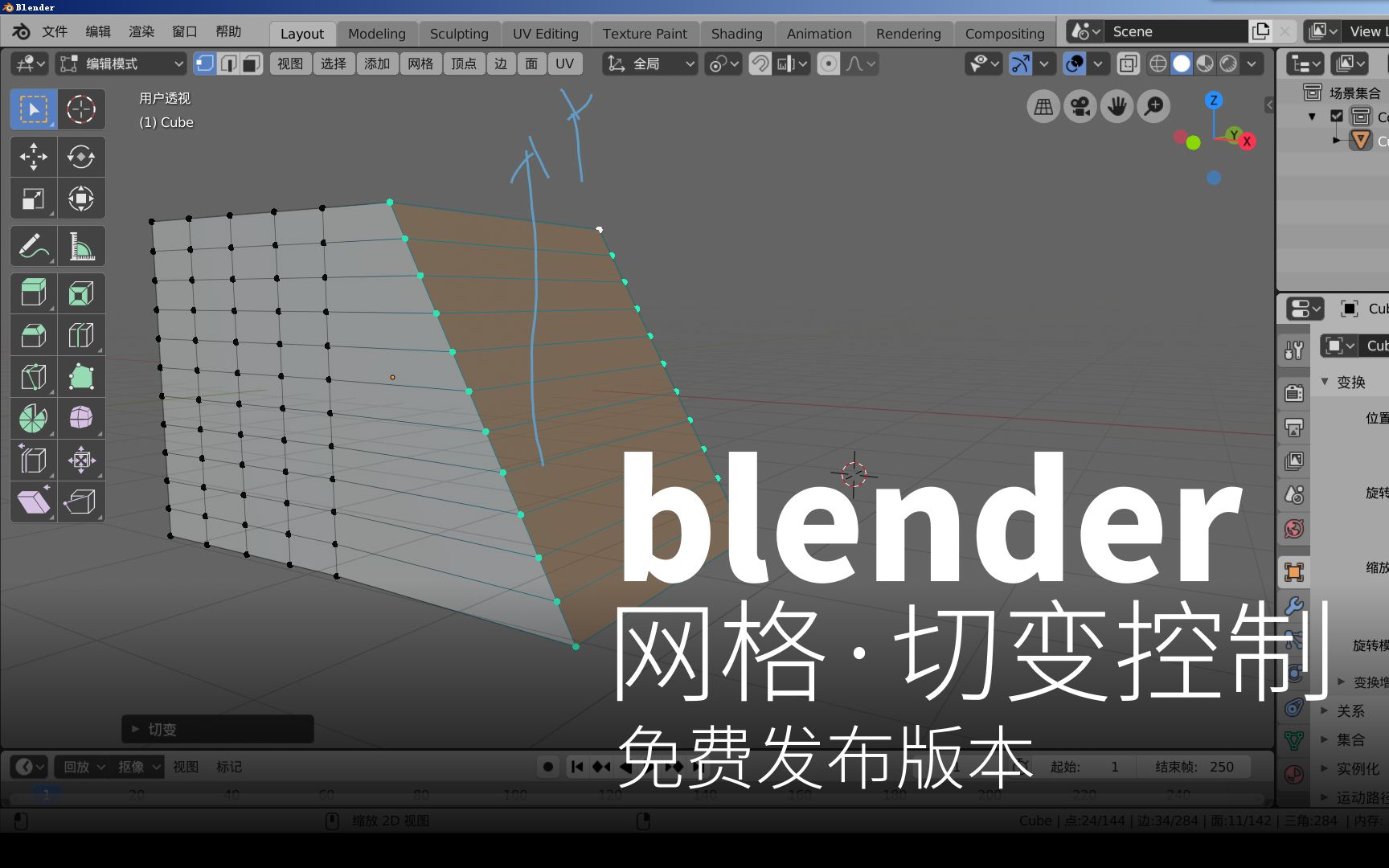Switch to the UV Editing workspace tab
This screenshot has height=868, width=1389.
pos(546,34)
